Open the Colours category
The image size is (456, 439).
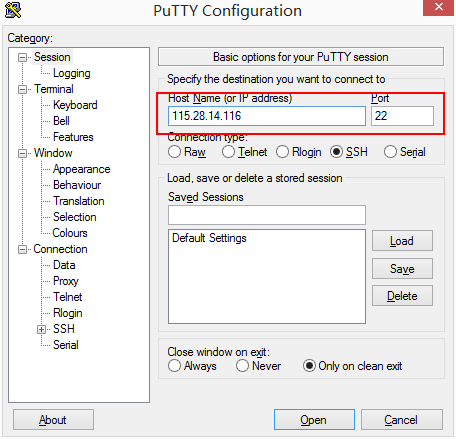click(x=70, y=233)
